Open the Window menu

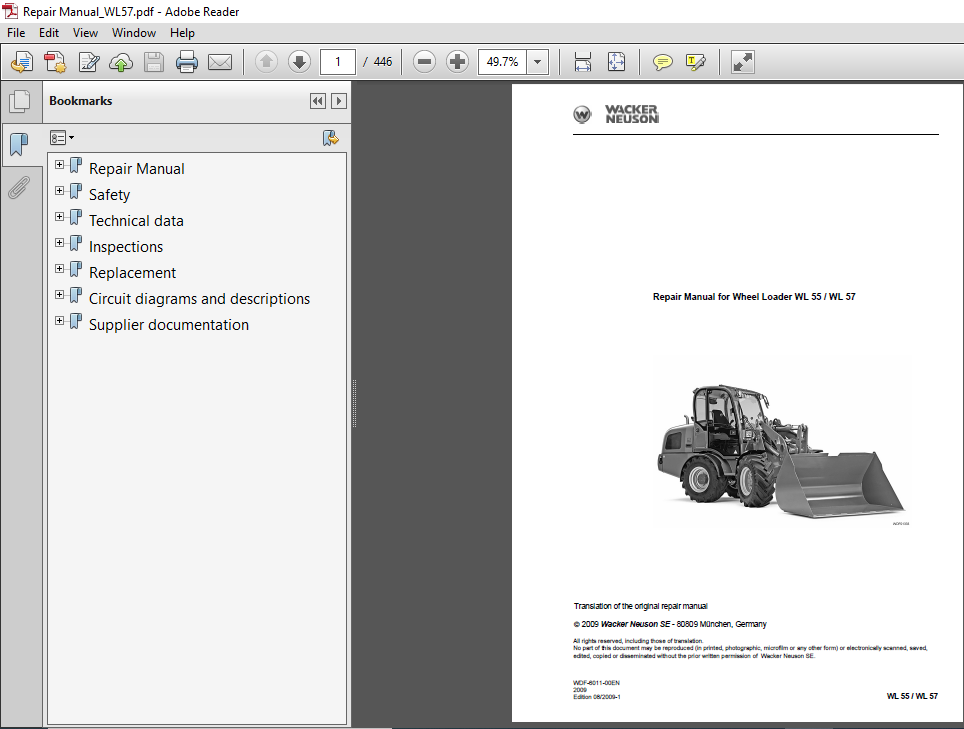(x=133, y=33)
